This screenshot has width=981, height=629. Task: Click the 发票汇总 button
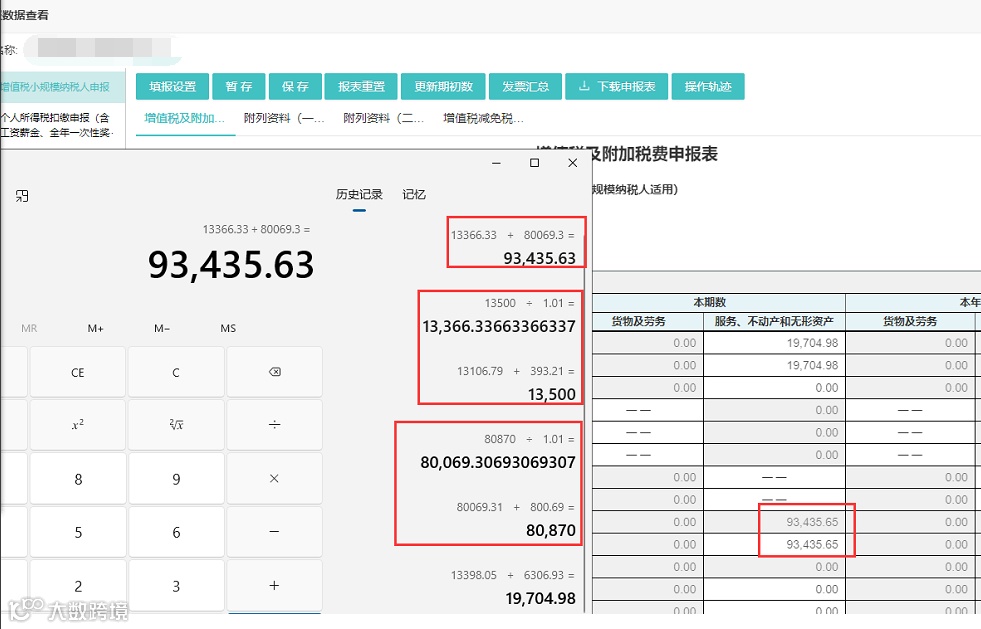(x=526, y=86)
